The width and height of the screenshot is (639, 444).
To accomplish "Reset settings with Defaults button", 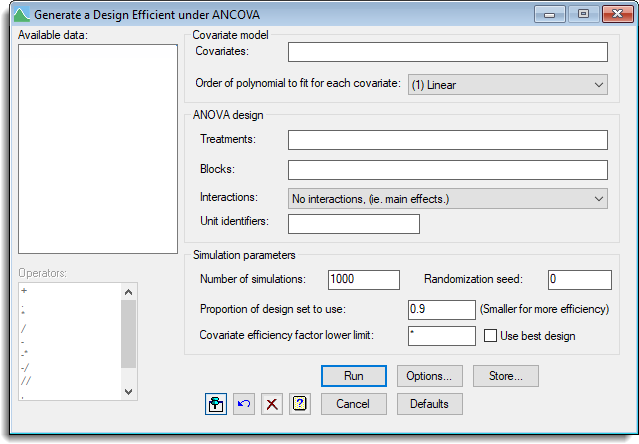I will tap(429, 404).
